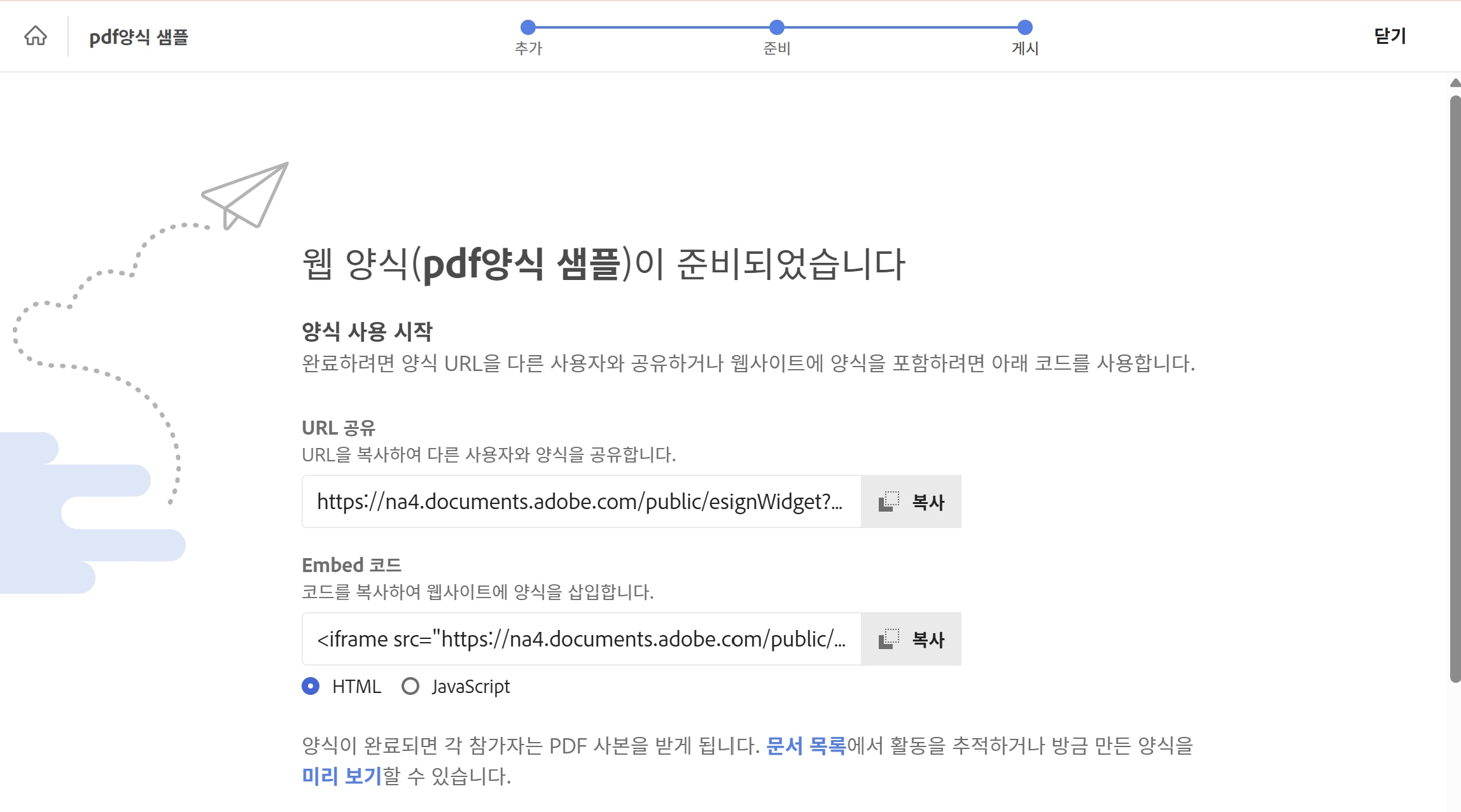
Task: Close the page with 닫기
Action: (1390, 36)
